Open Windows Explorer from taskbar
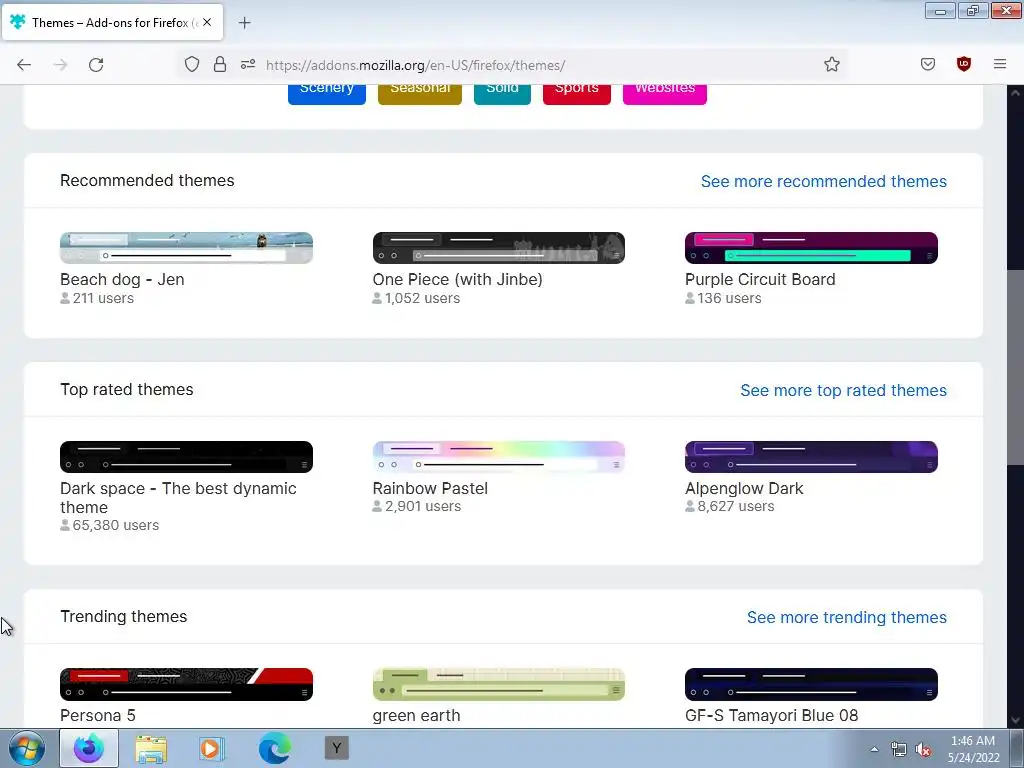Image resolution: width=1024 pixels, height=768 pixels. 151,748
